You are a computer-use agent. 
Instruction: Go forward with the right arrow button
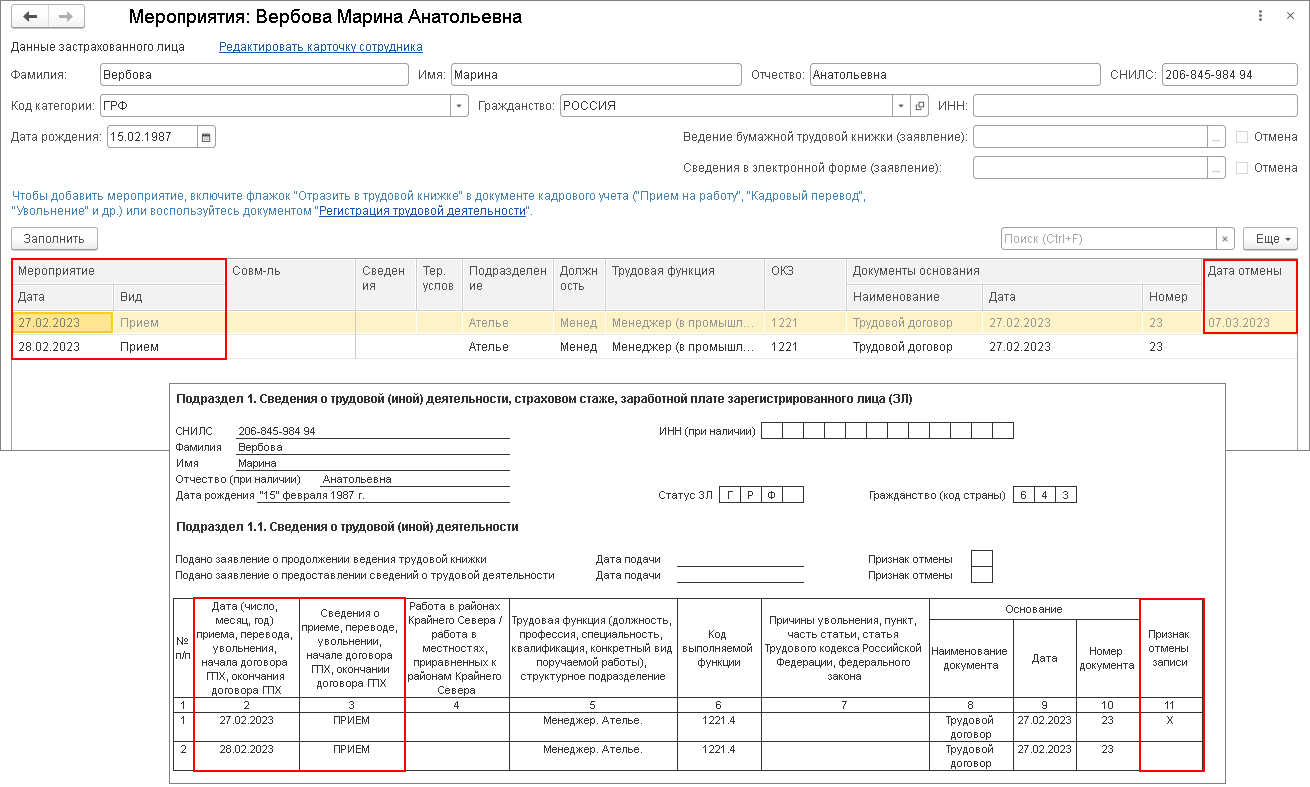click(66, 17)
